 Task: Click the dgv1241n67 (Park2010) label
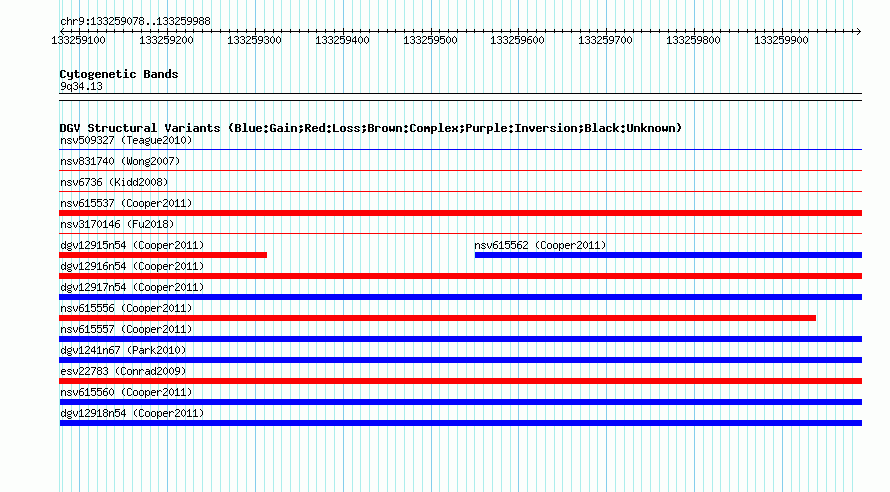tap(123, 350)
